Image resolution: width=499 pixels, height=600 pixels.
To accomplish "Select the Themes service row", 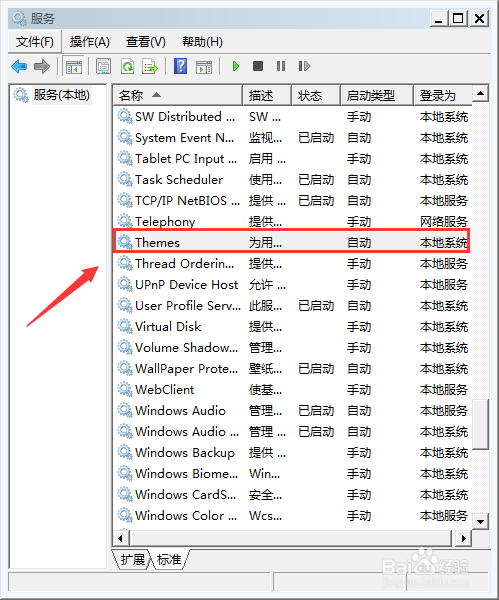I will [292, 242].
